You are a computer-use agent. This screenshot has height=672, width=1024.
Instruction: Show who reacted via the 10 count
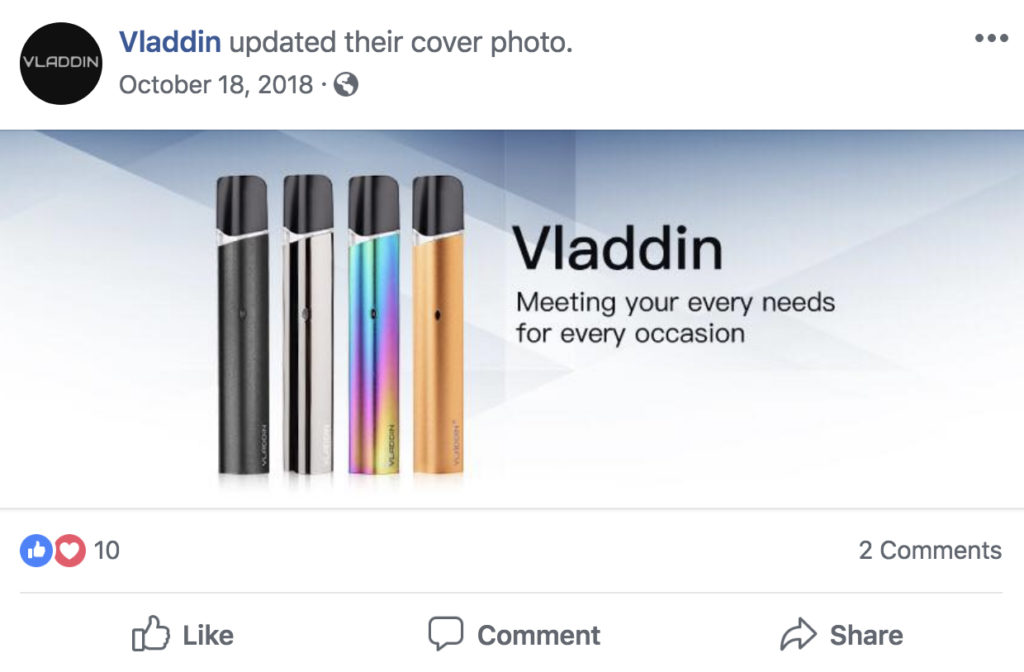(x=106, y=551)
